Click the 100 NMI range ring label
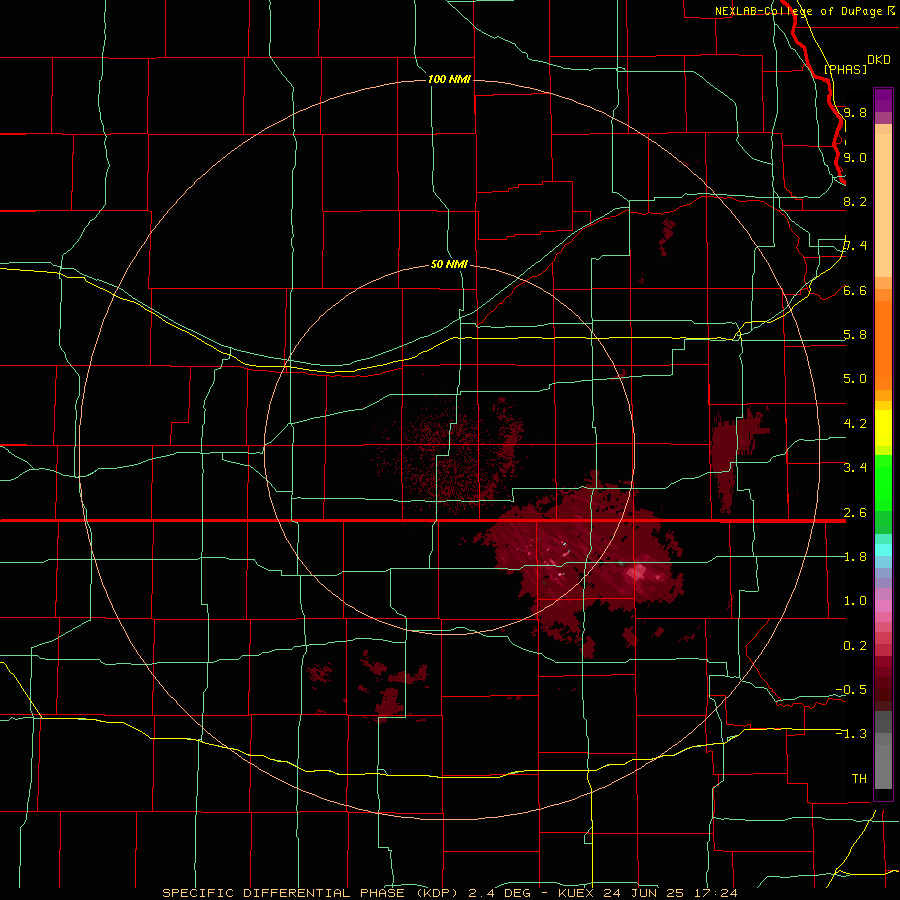 (449, 79)
